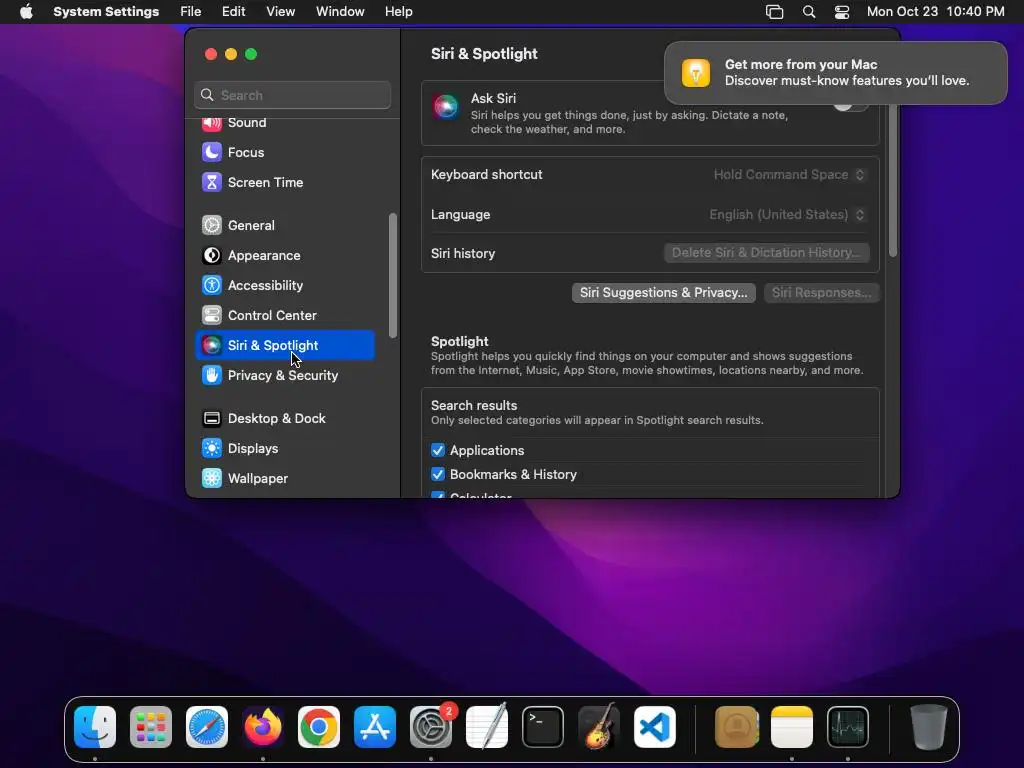
Task: Open the Window menu
Action: [340, 12]
